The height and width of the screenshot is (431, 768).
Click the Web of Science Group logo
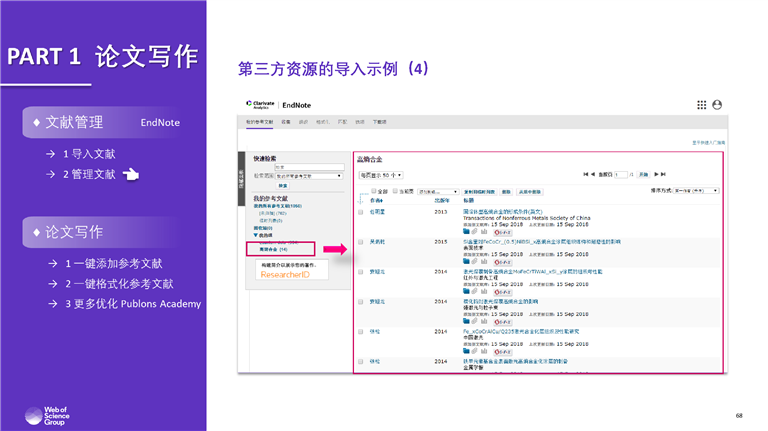click(47, 416)
